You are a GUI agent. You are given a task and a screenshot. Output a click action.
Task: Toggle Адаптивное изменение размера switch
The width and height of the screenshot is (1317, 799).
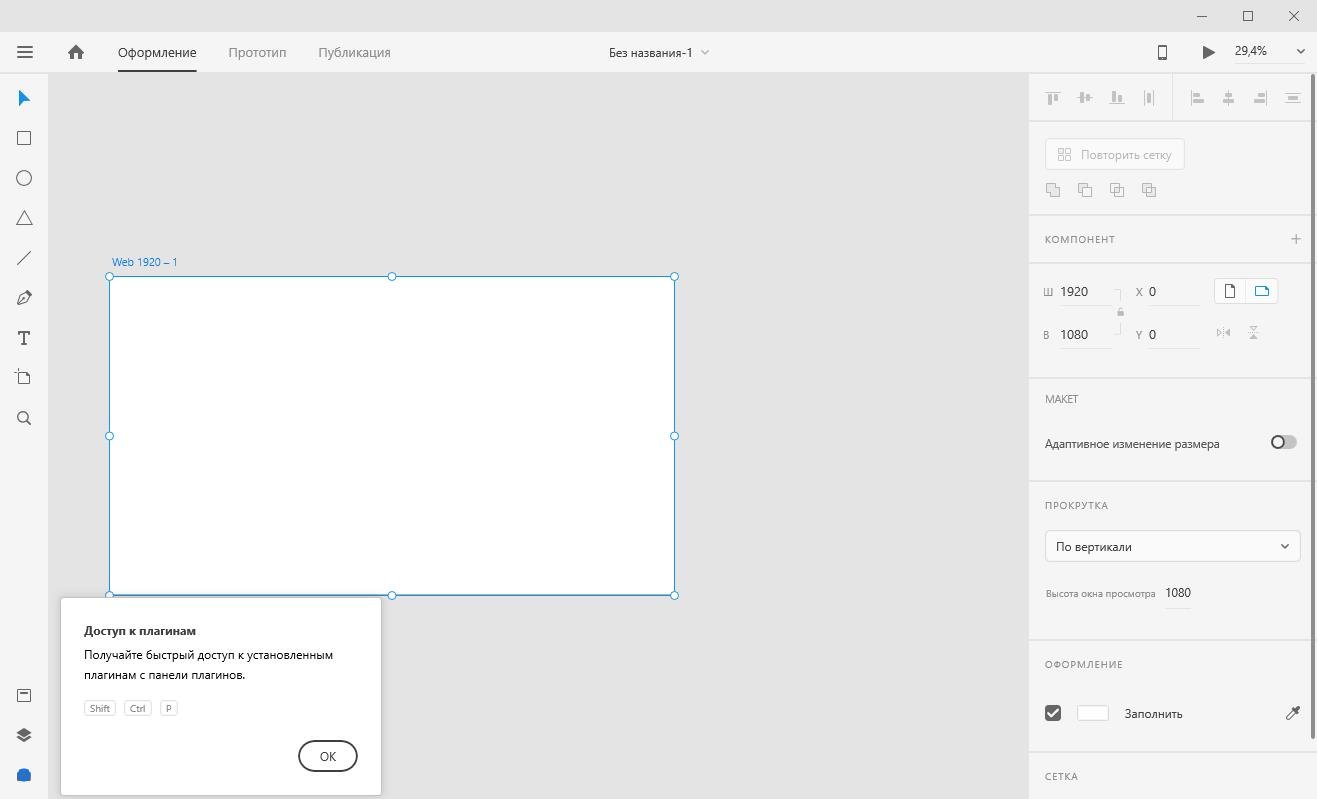click(x=1283, y=442)
